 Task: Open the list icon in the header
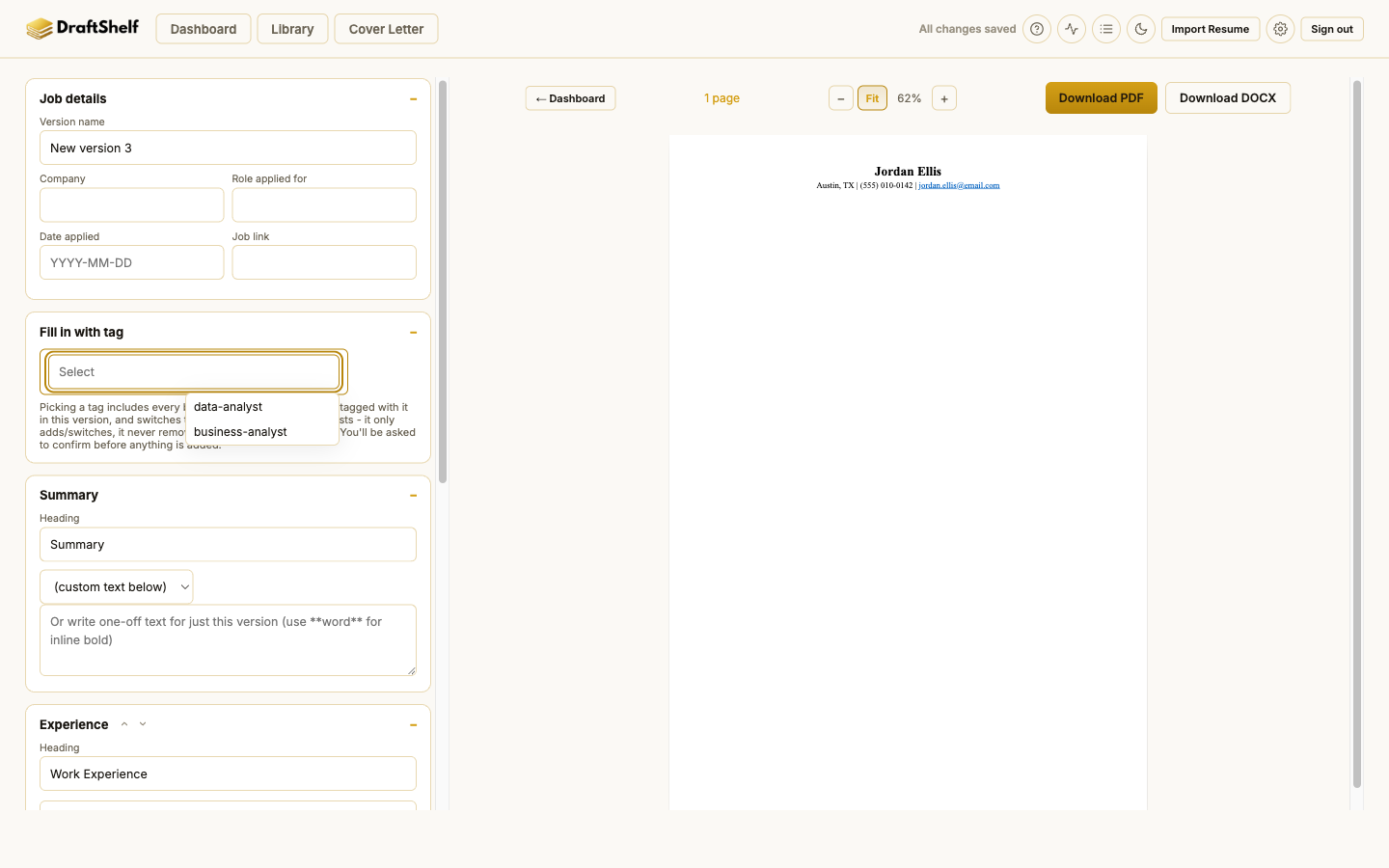click(1106, 29)
